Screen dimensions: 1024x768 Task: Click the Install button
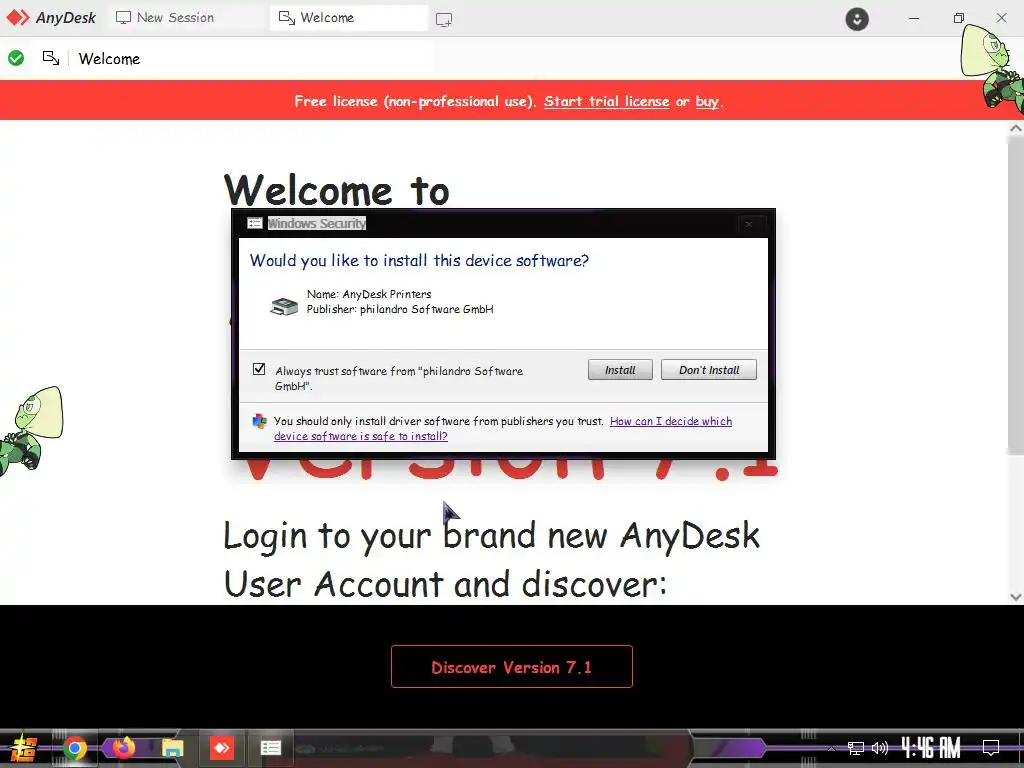pyautogui.click(x=620, y=370)
